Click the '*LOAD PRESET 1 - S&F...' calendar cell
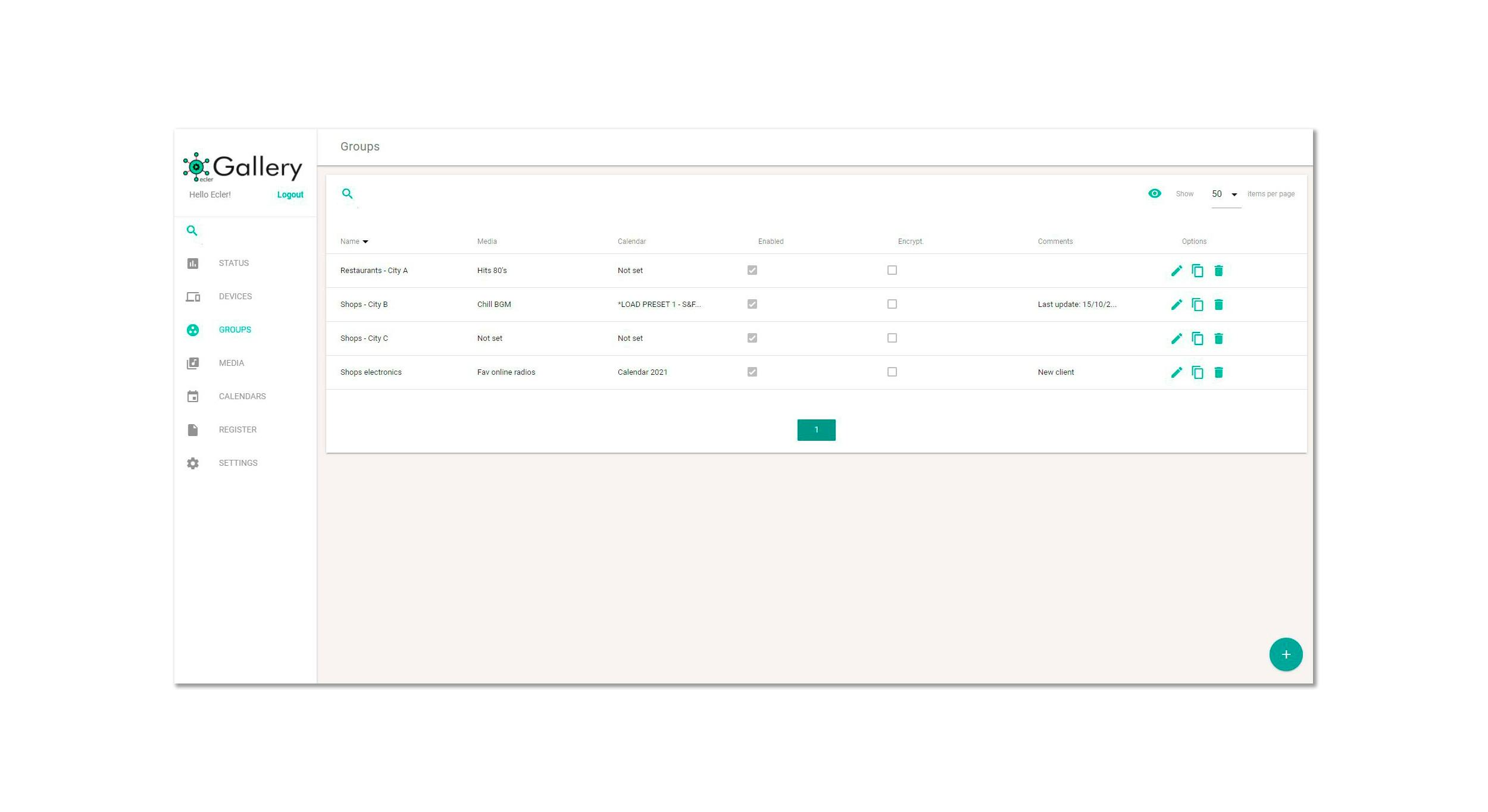 point(659,305)
